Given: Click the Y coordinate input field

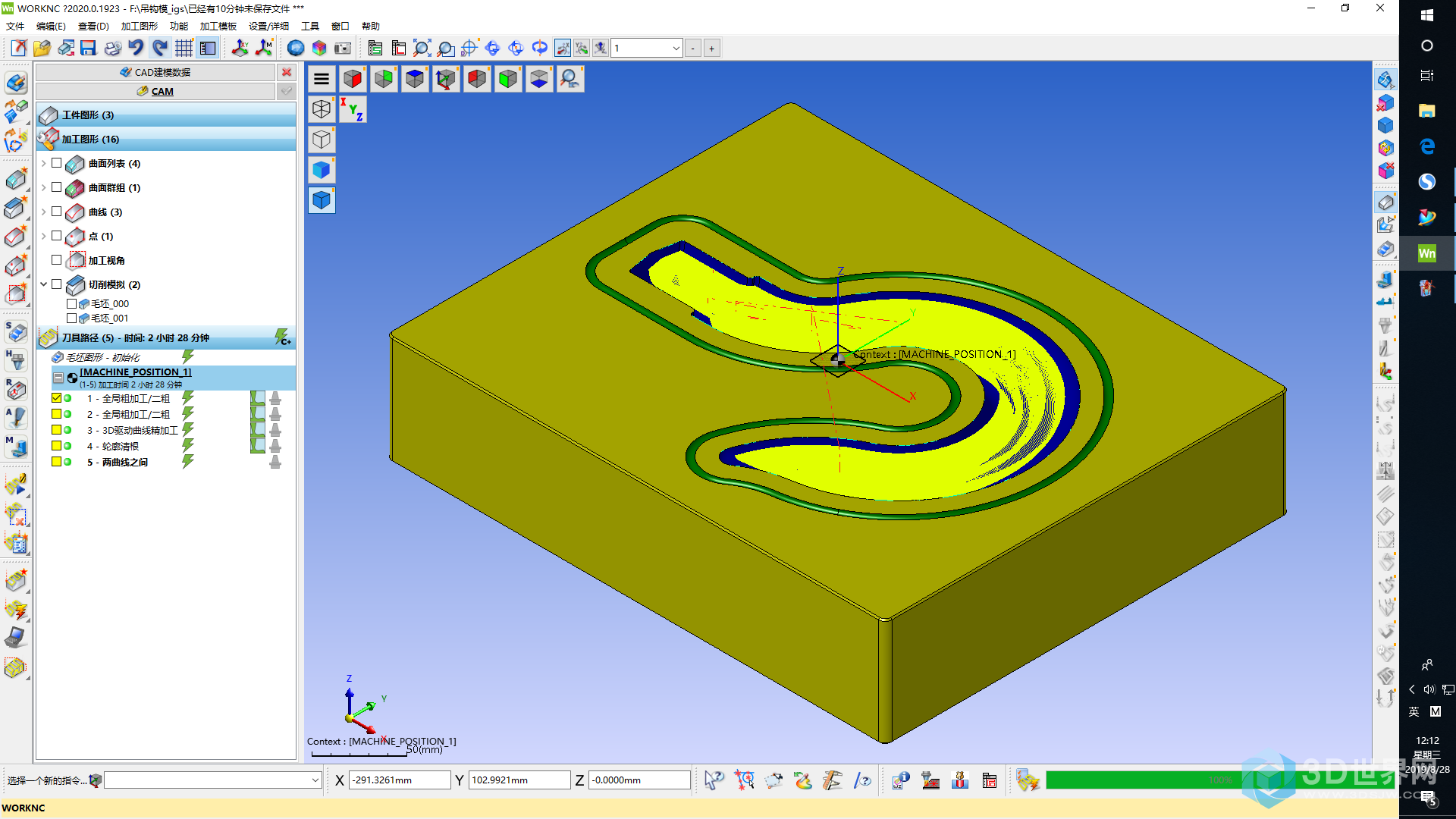Looking at the screenshot, I should click(x=519, y=780).
